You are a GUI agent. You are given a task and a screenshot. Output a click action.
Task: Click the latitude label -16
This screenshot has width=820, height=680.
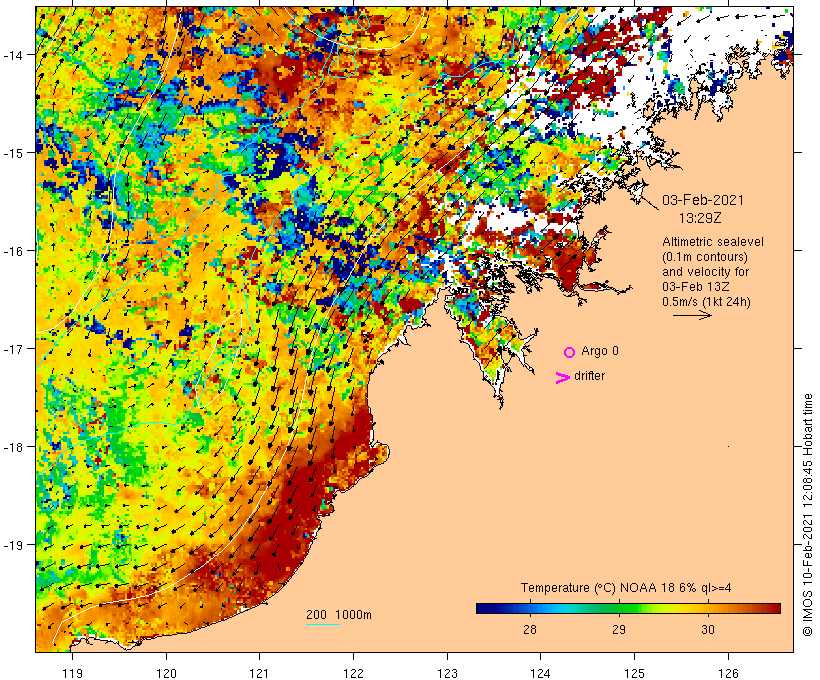[12, 251]
